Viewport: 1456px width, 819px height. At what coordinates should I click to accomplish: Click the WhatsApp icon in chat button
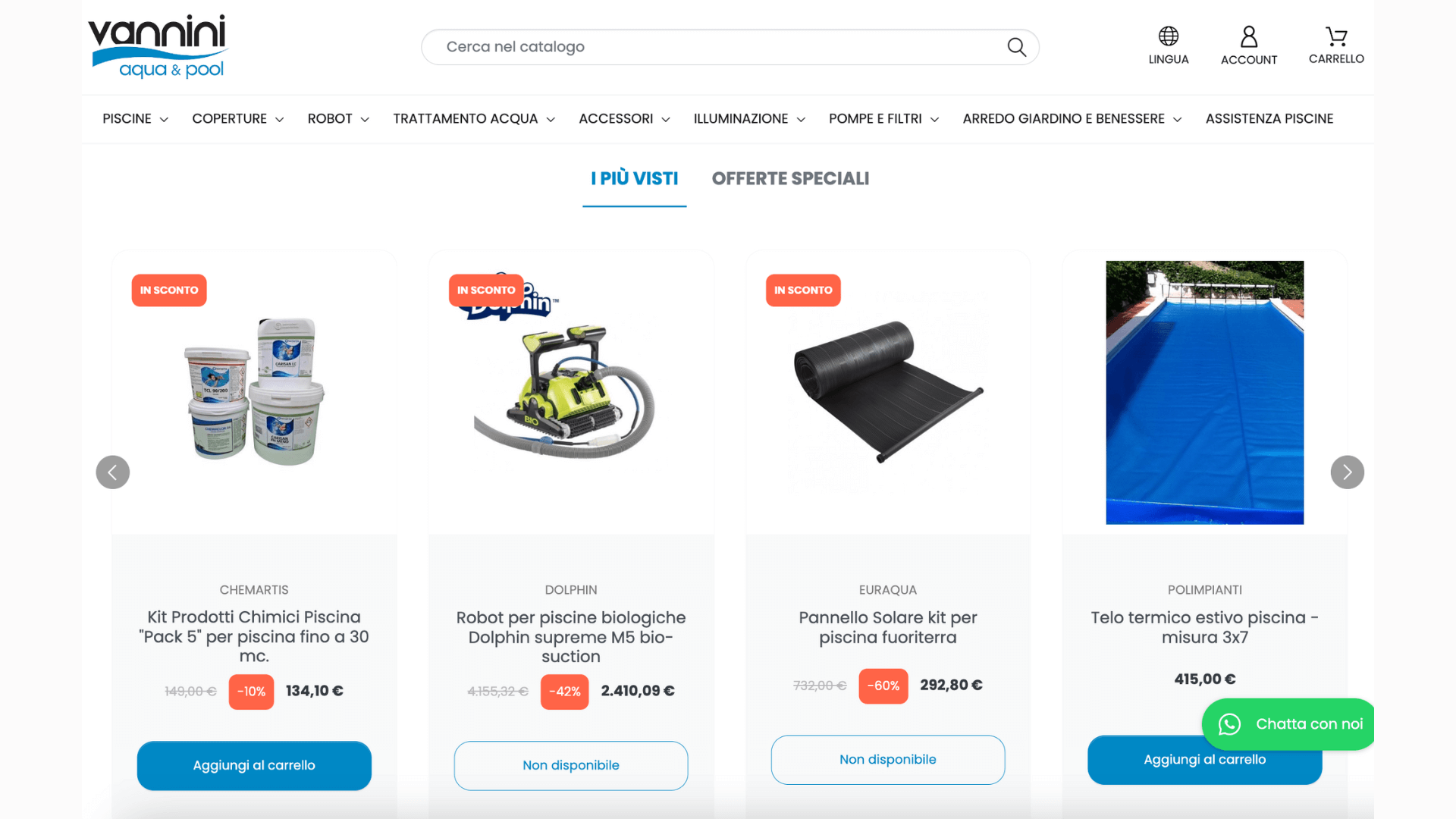pyautogui.click(x=1229, y=724)
